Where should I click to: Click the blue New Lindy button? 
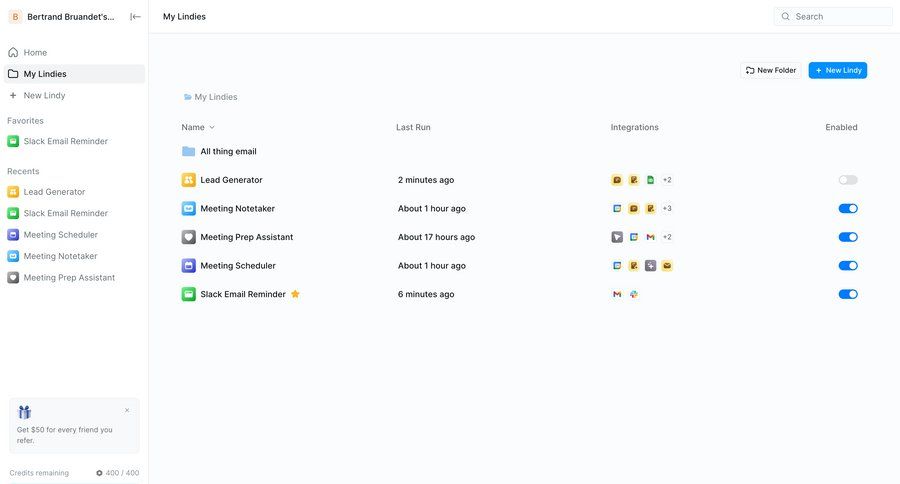837,70
